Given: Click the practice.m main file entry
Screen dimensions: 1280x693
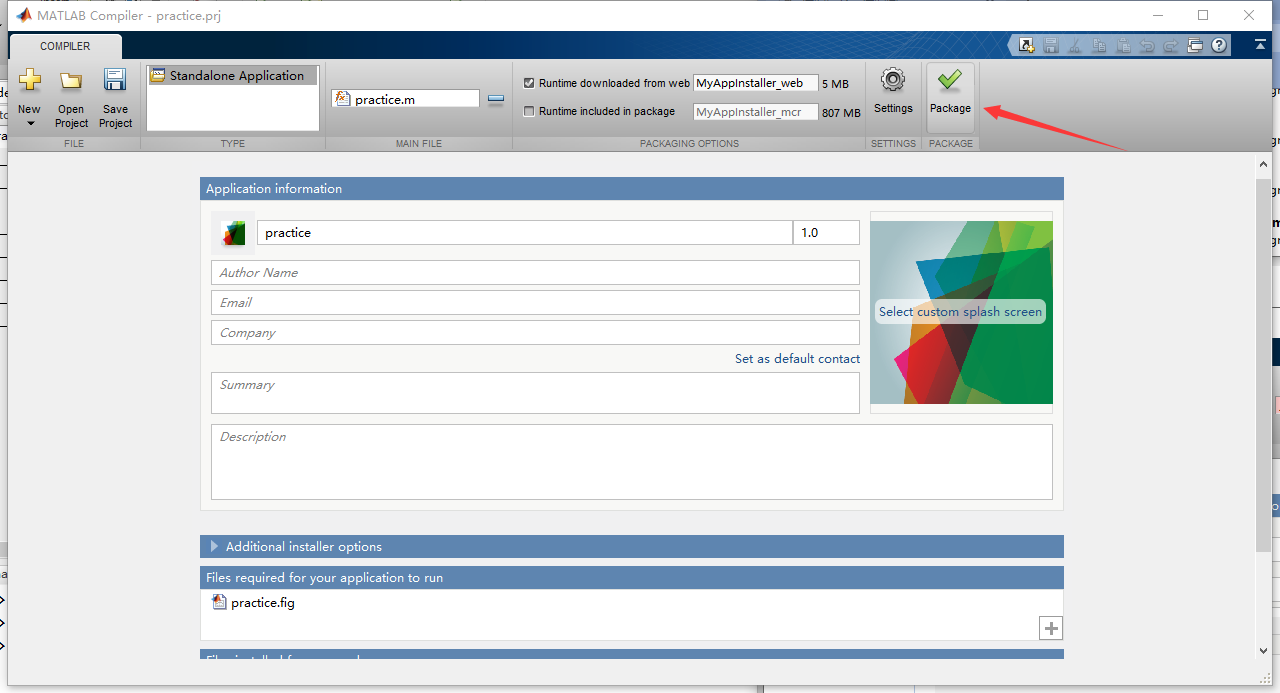Looking at the screenshot, I should tap(405, 99).
